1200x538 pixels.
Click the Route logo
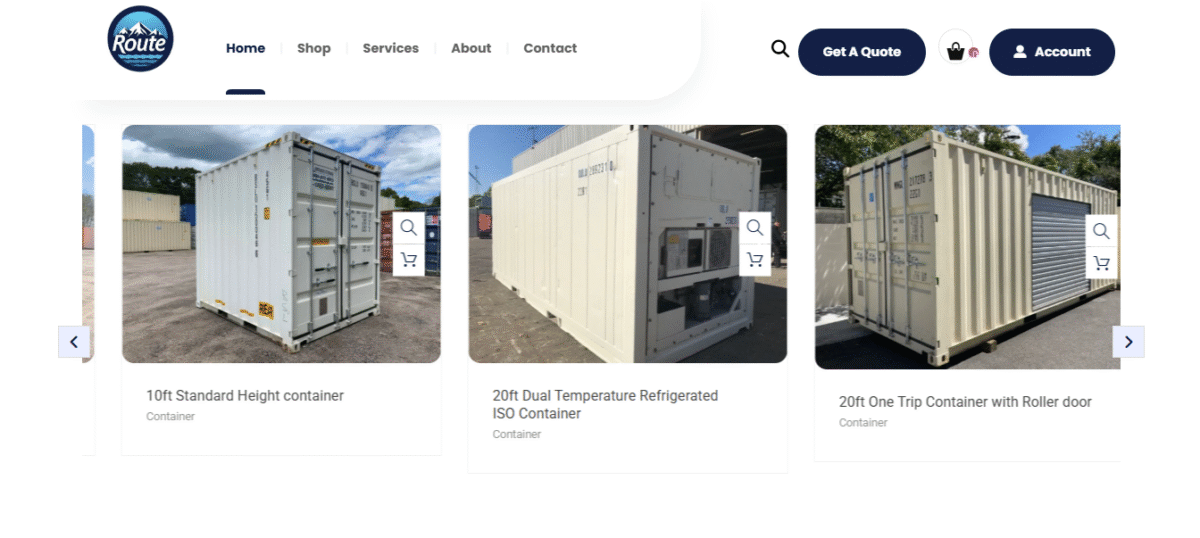click(x=141, y=39)
